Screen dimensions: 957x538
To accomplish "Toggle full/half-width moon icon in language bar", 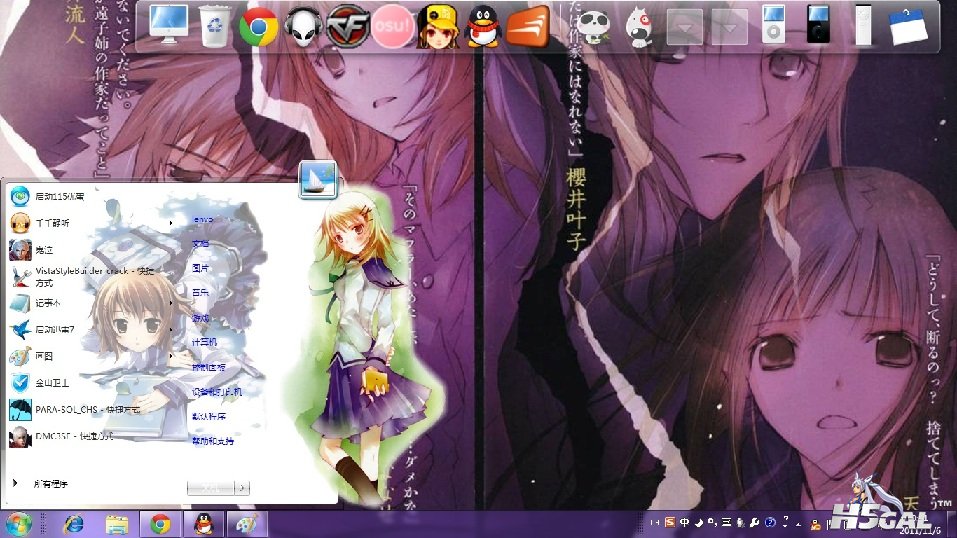I will pos(699,522).
